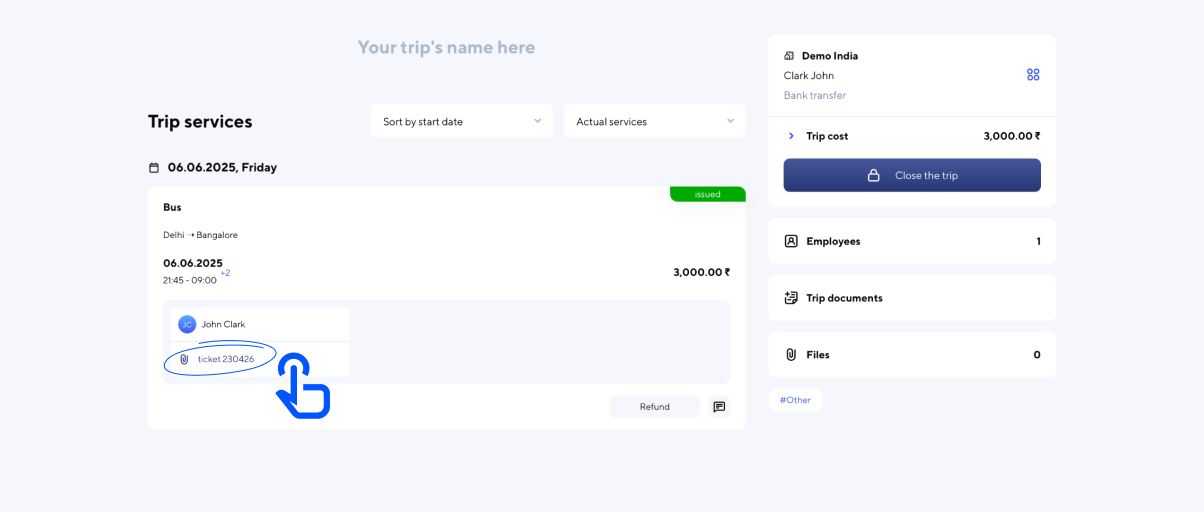Click the Trip documents icon
Image resolution: width=1204 pixels, height=512 pixels.
[x=791, y=298]
